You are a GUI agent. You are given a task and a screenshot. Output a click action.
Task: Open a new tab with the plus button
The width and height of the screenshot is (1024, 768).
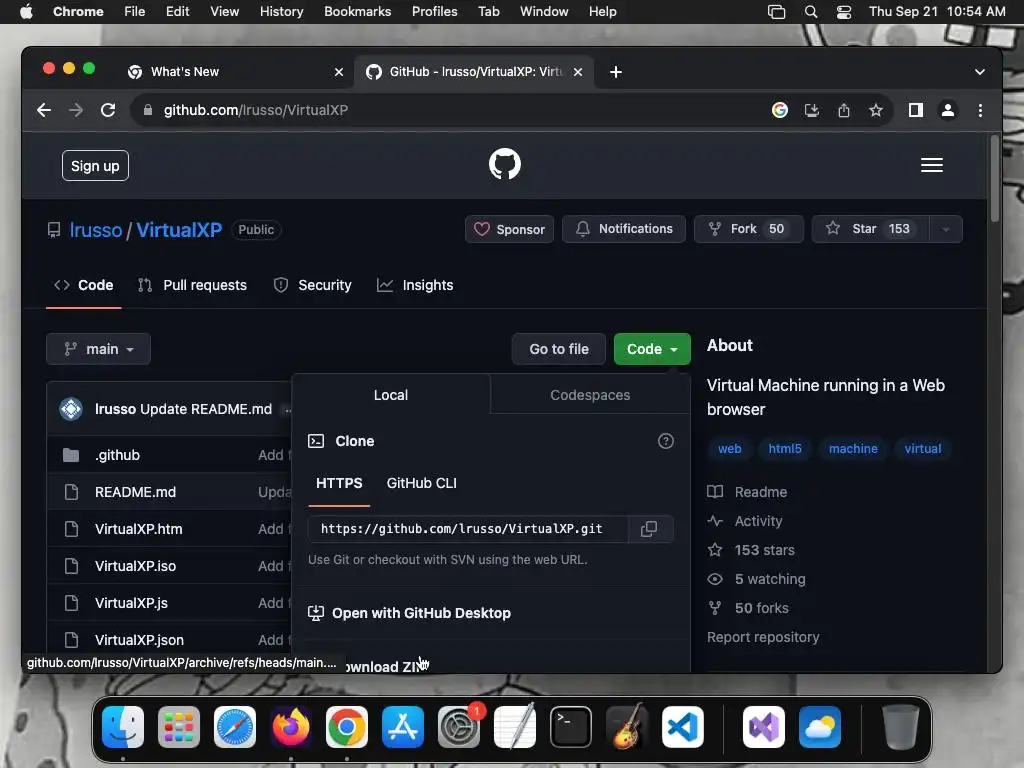(616, 72)
